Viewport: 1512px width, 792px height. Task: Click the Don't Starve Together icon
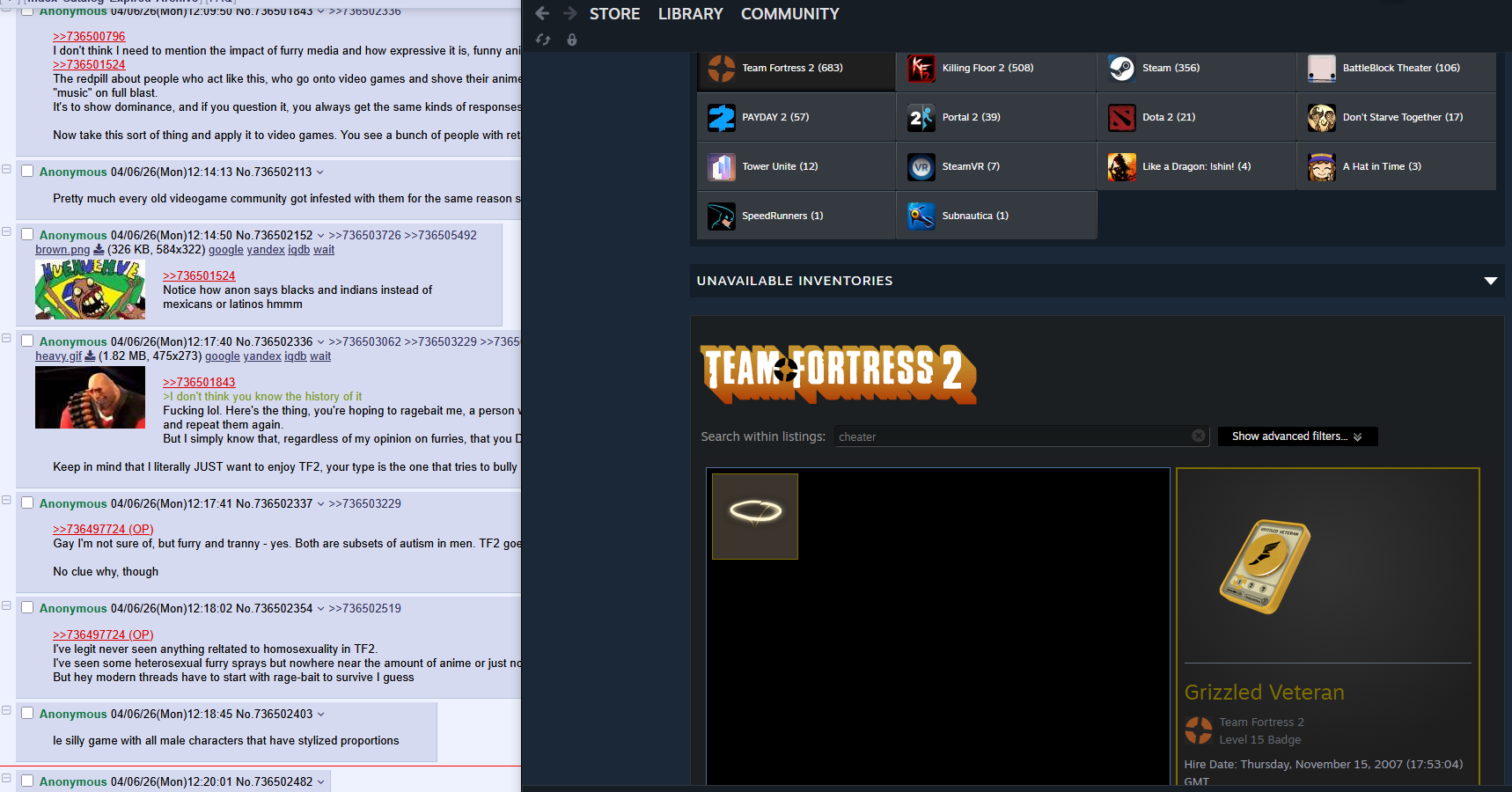point(1322,117)
